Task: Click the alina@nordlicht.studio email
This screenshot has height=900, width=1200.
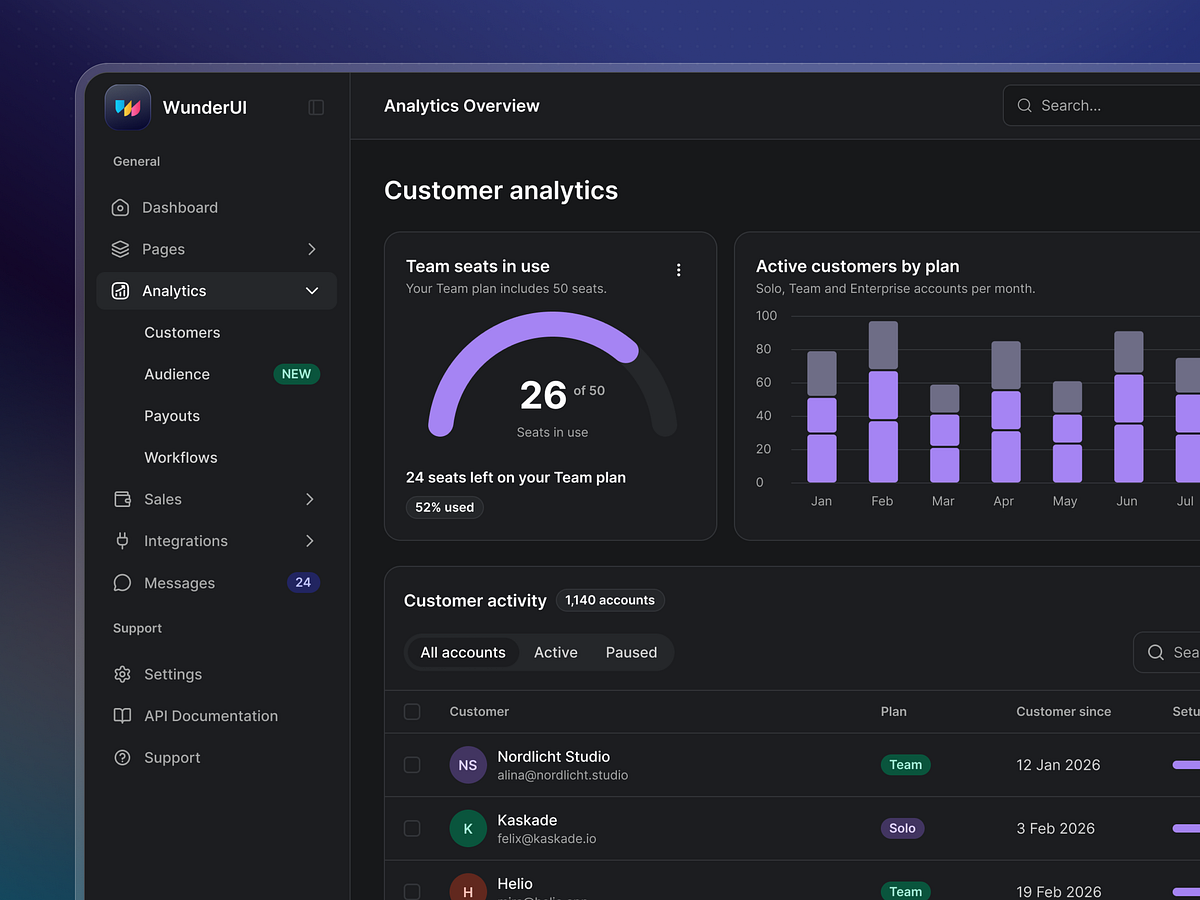Action: click(x=563, y=775)
